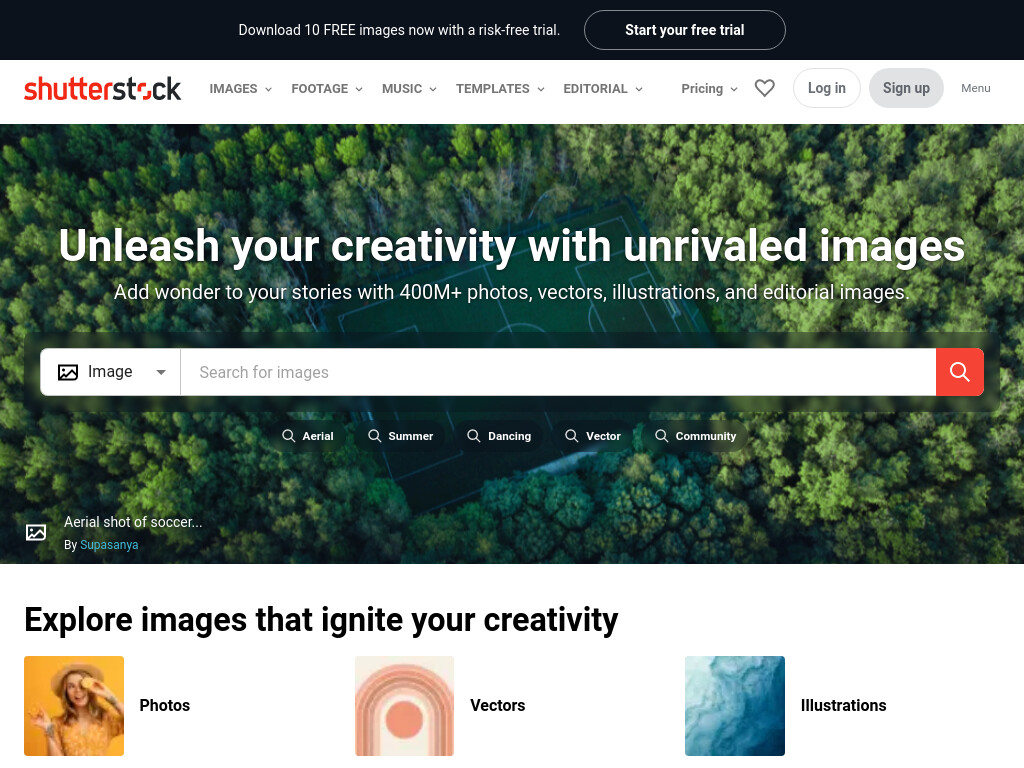
Task: Click Start your free trial button
Action: pos(684,30)
